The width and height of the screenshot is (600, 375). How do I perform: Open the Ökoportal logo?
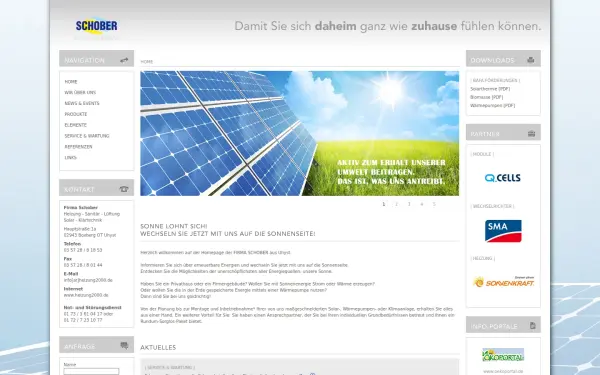pyautogui.click(x=503, y=355)
